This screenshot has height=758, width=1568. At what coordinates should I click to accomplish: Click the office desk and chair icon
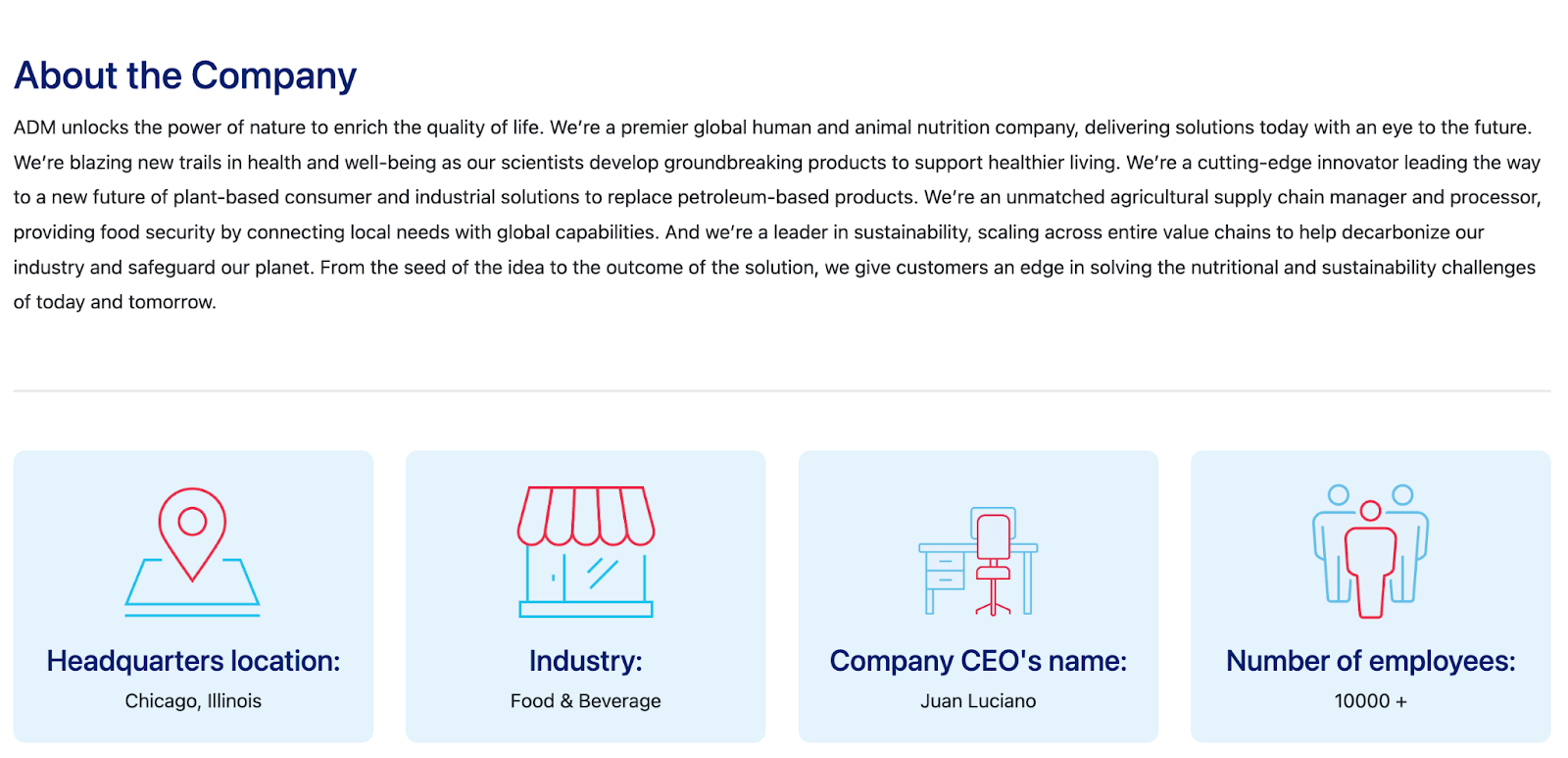click(x=978, y=561)
